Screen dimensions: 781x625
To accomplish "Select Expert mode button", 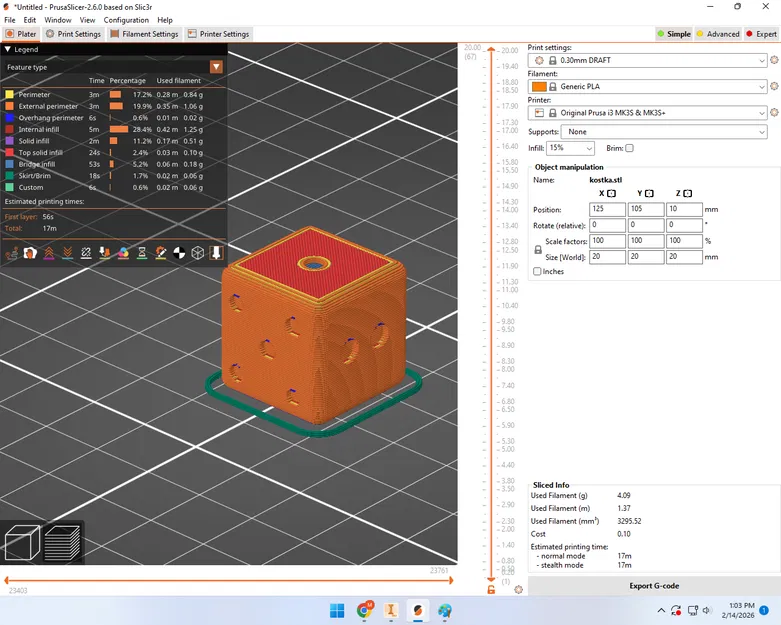I will (x=762, y=34).
